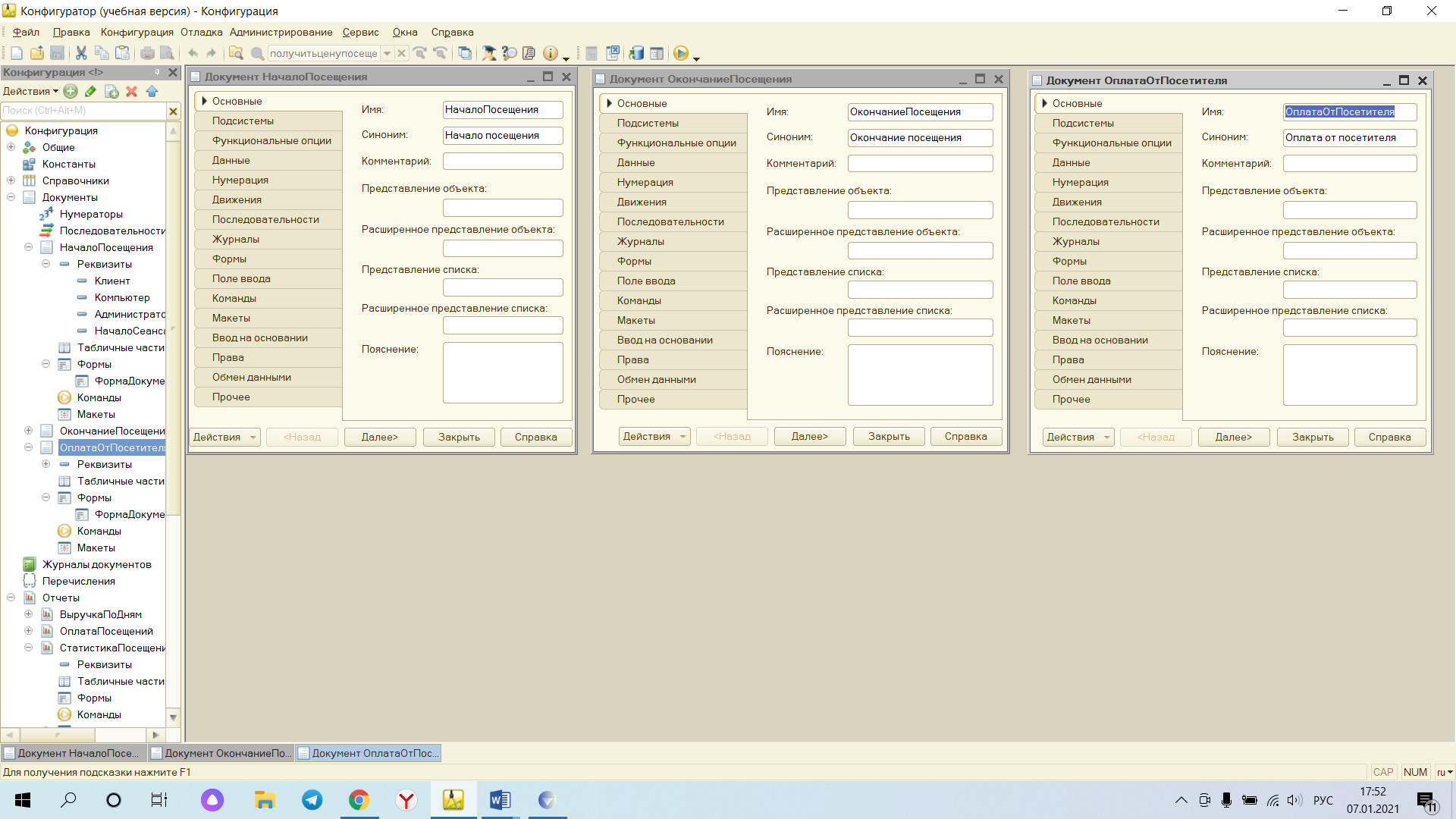Click the red Delete icon in configuration panel

click(x=131, y=91)
